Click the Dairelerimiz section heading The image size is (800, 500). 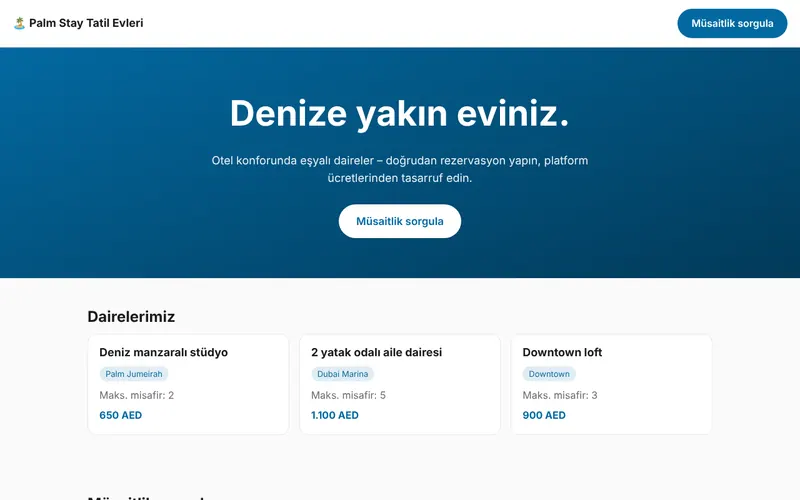pos(131,316)
